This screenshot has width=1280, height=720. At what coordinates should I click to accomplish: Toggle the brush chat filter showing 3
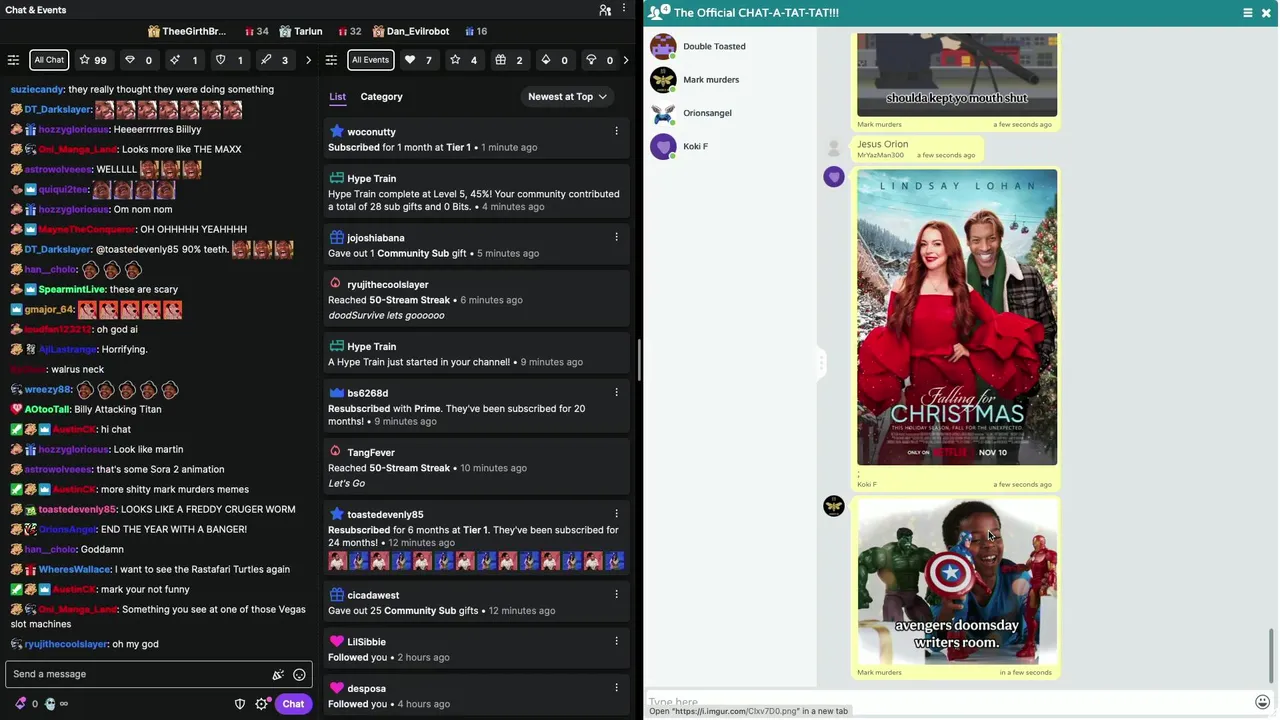275,60
